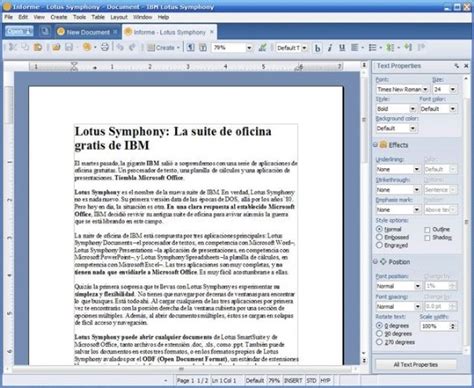This screenshot has width=474, height=388.
Task: Click the Open button in tab bar
Action: (x=19, y=31)
